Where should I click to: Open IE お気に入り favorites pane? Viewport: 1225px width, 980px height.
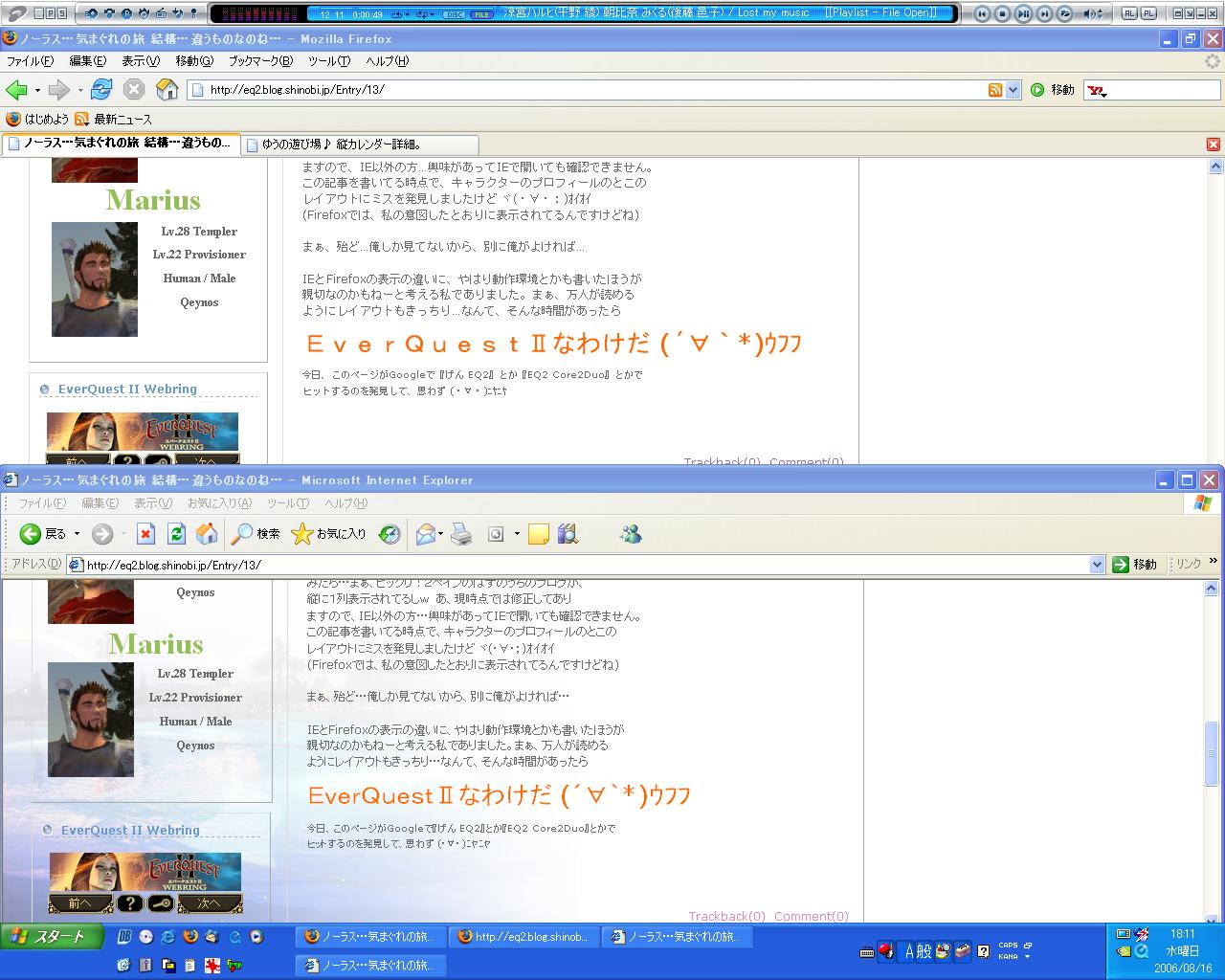pos(329,534)
